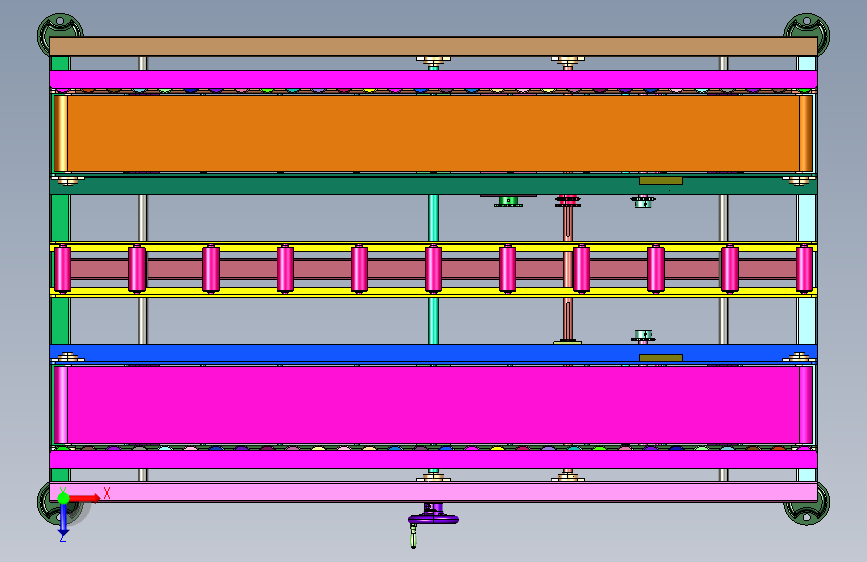Select the red sprocket on the drive shaft
This screenshot has height=562, width=867.
point(568,201)
